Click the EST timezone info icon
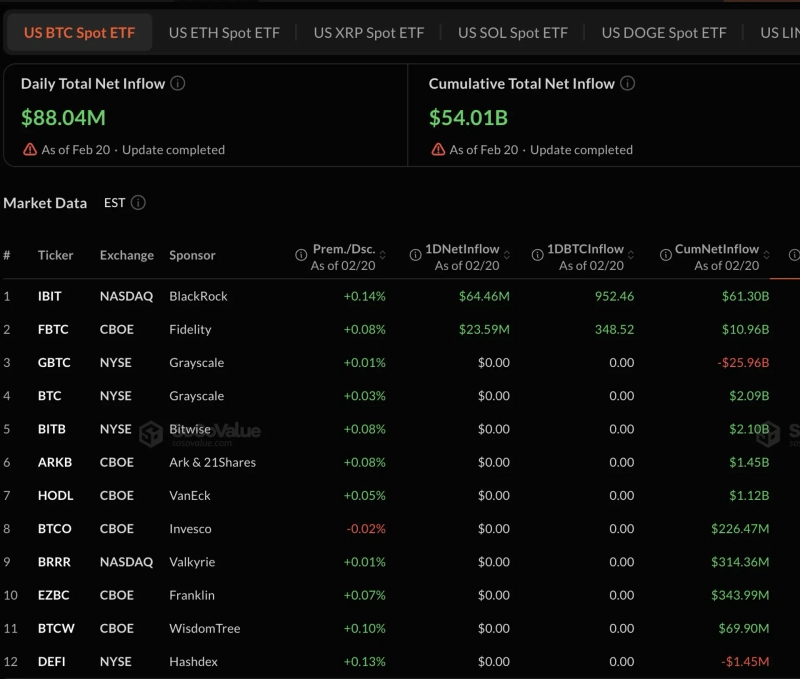 pos(138,203)
